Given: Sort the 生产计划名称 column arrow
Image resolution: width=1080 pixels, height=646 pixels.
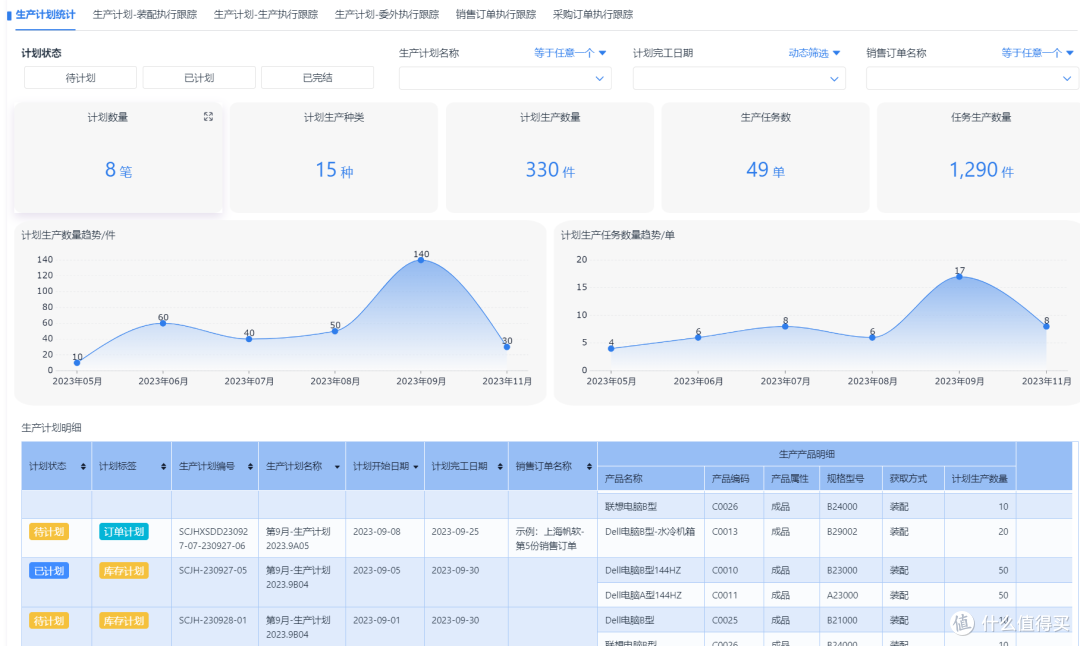Looking at the screenshot, I should [x=338, y=467].
